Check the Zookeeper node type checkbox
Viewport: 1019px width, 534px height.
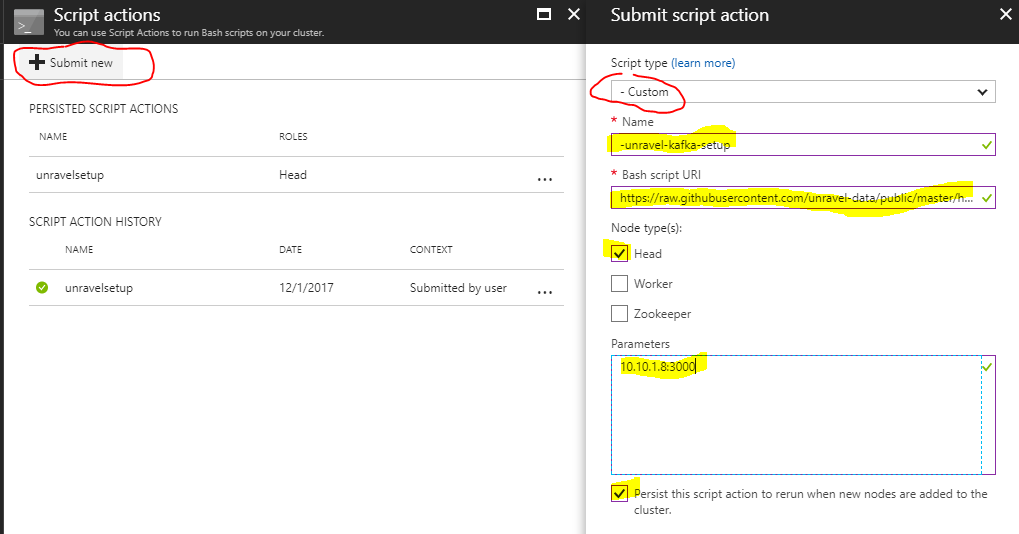[x=619, y=313]
